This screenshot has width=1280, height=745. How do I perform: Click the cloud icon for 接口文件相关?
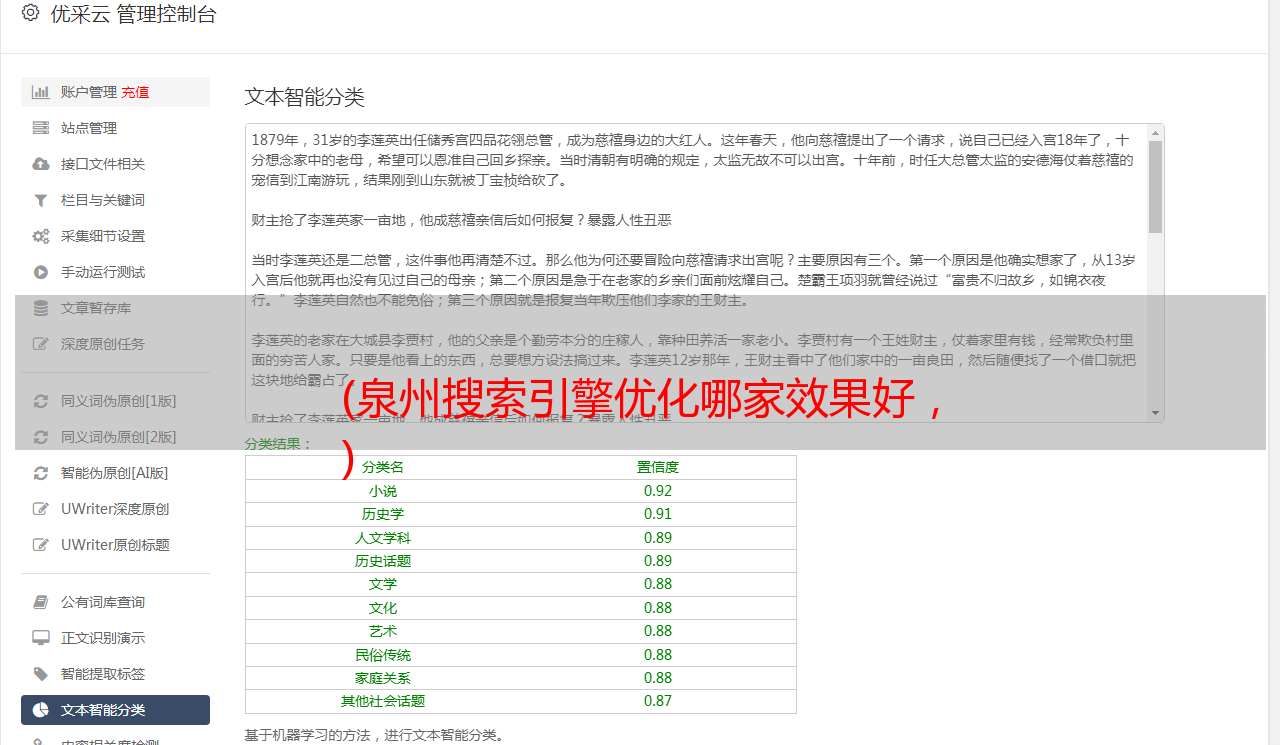coord(41,164)
